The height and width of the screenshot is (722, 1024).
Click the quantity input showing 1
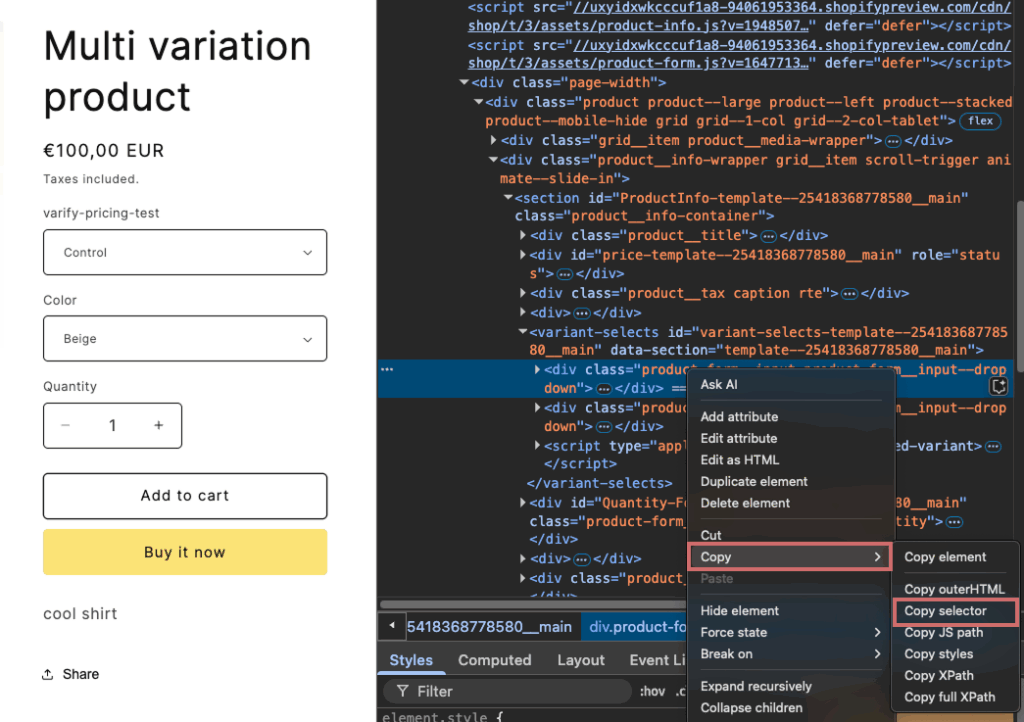(x=112, y=426)
